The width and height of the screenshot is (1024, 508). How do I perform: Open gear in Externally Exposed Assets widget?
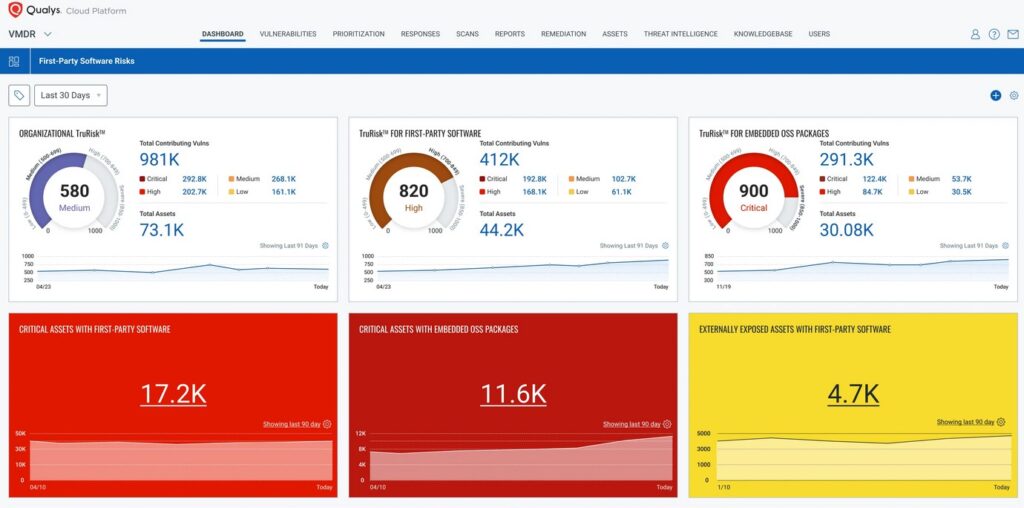(x=1001, y=422)
